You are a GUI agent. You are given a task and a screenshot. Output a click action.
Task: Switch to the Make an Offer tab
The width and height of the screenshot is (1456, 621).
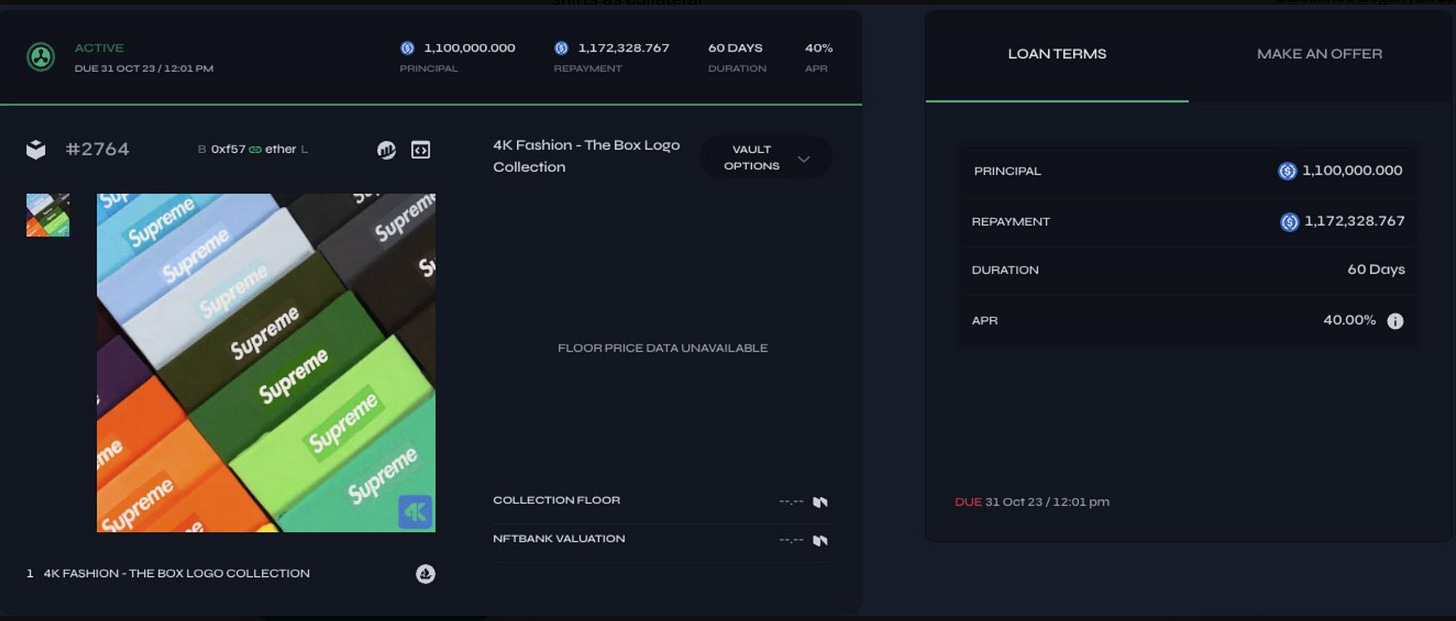[x=1319, y=54]
